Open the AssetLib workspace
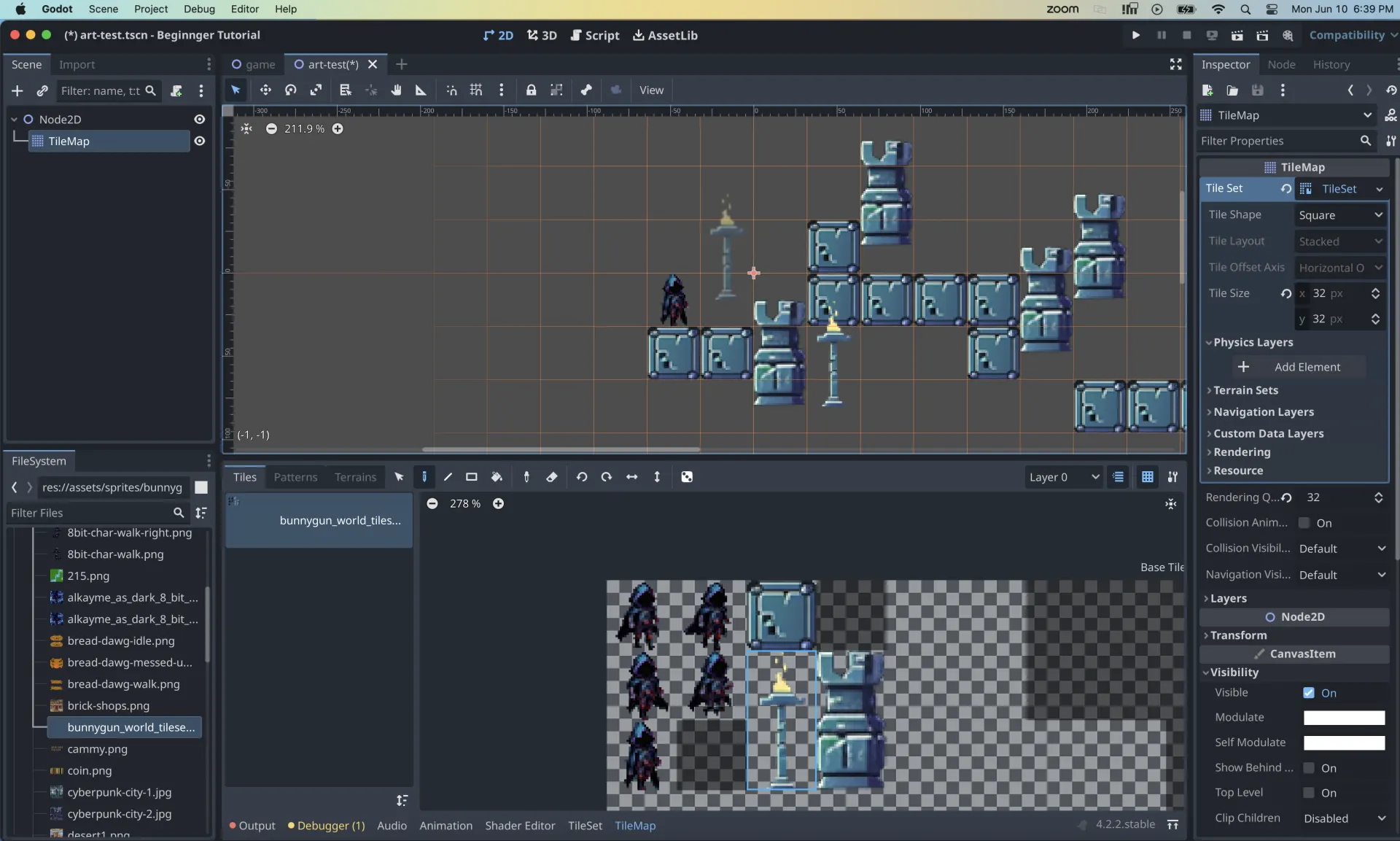Image resolution: width=1400 pixels, height=841 pixels. pos(664,35)
